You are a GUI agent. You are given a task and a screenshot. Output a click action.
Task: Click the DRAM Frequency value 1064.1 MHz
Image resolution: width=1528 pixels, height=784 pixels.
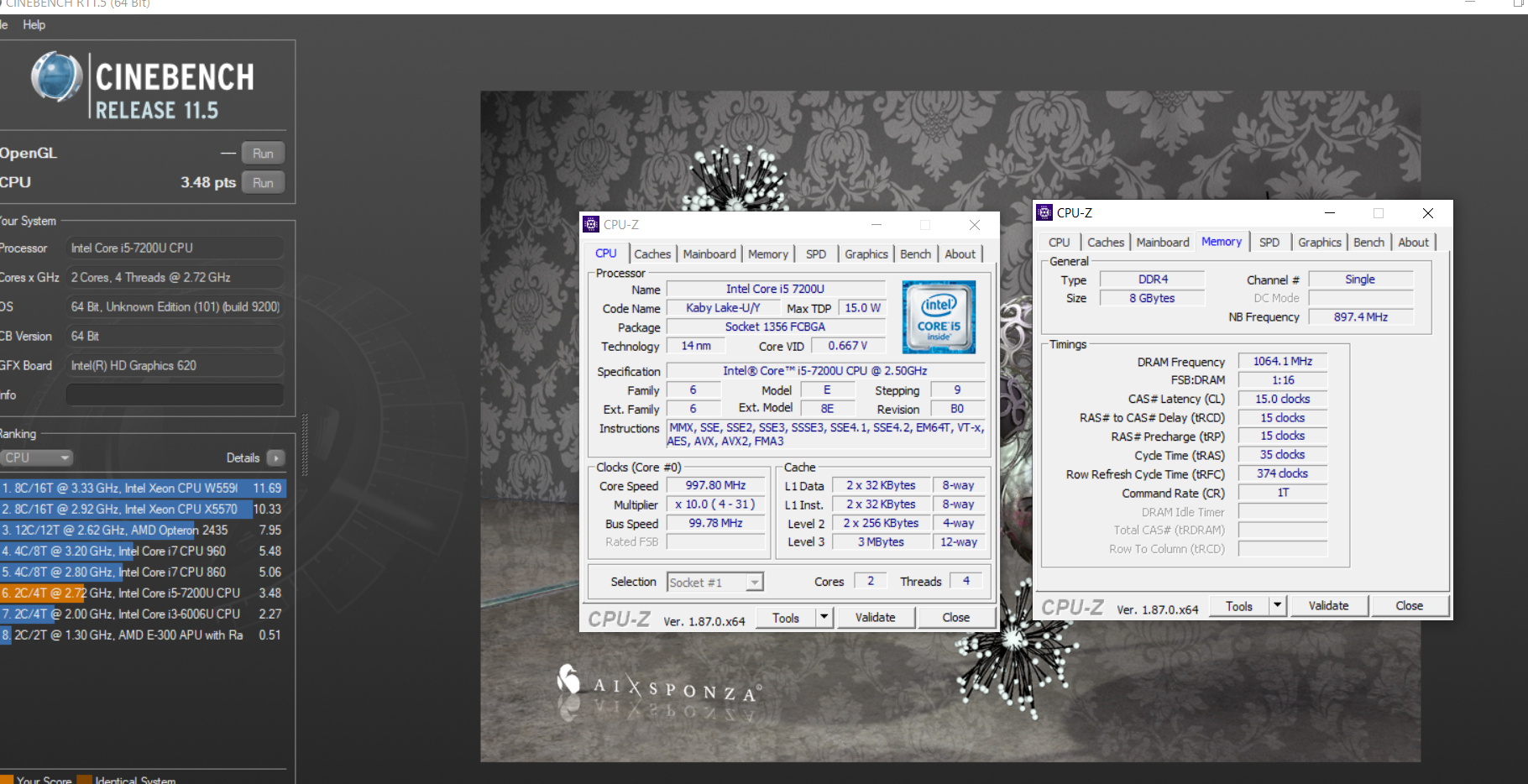[x=1282, y=361]
